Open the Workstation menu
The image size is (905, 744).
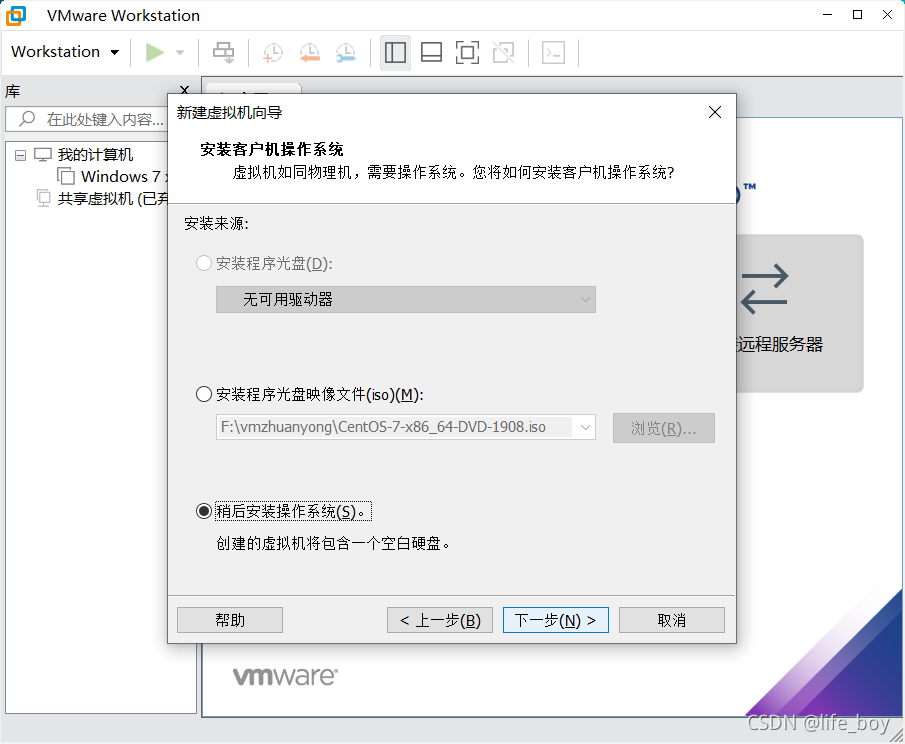[65, 52]
